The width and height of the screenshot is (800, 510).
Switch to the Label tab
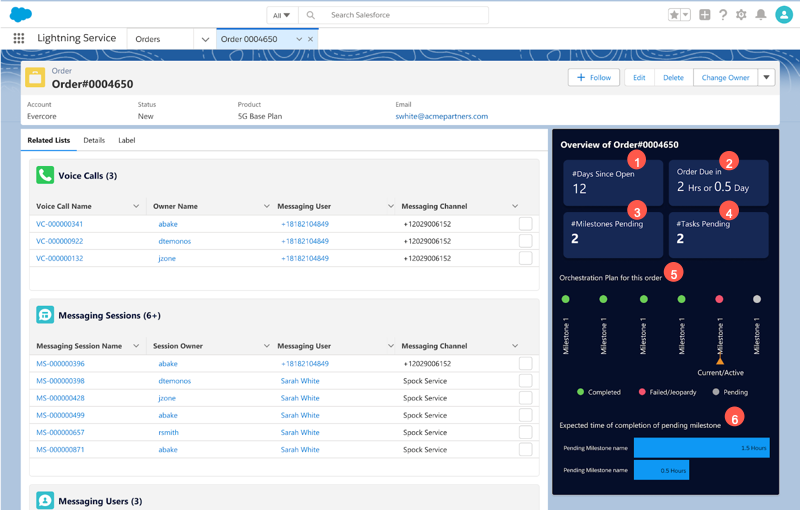(127, 140)
